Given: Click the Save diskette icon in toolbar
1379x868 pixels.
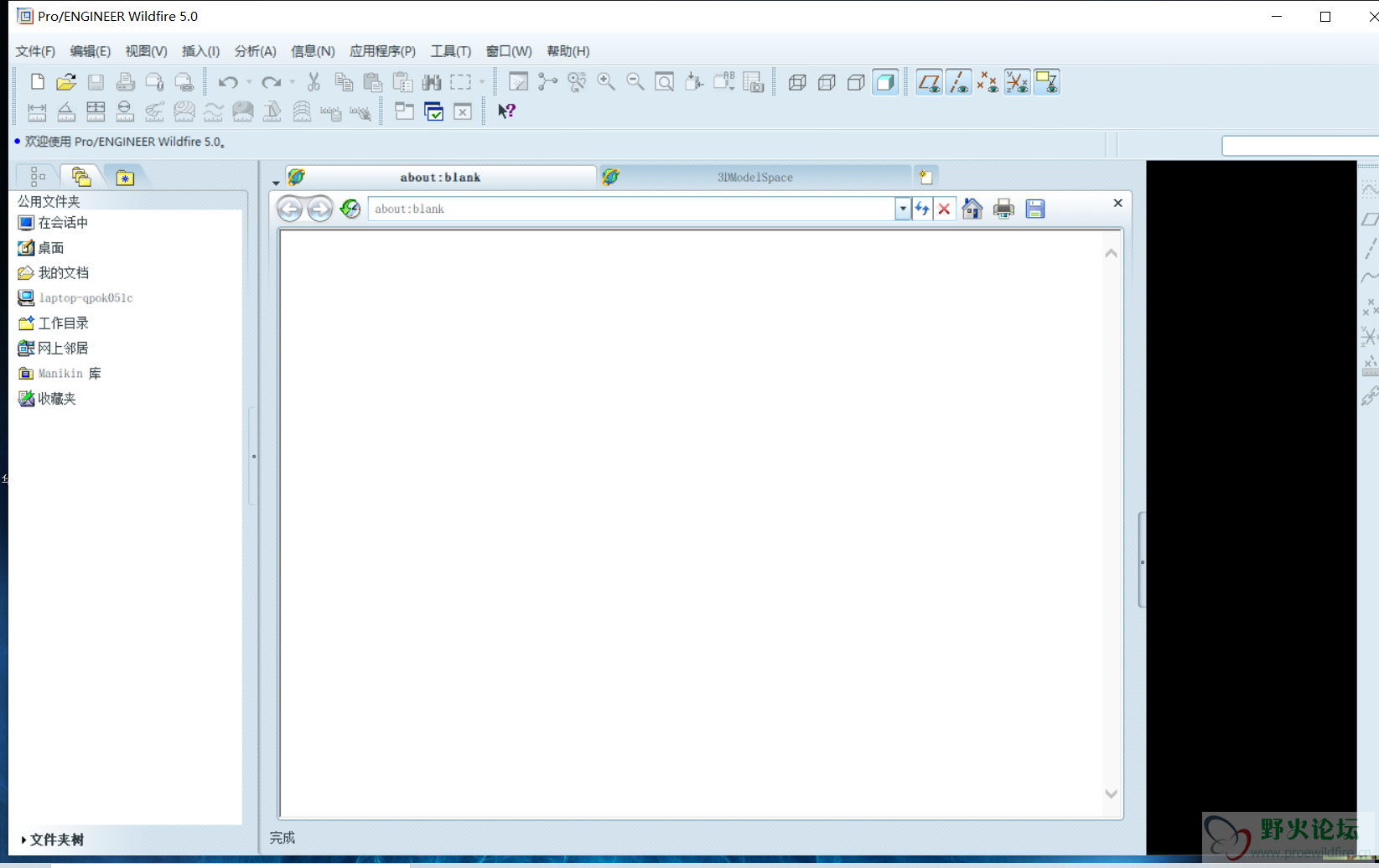Looking at the screenshot, I should (x=96, y=82).
